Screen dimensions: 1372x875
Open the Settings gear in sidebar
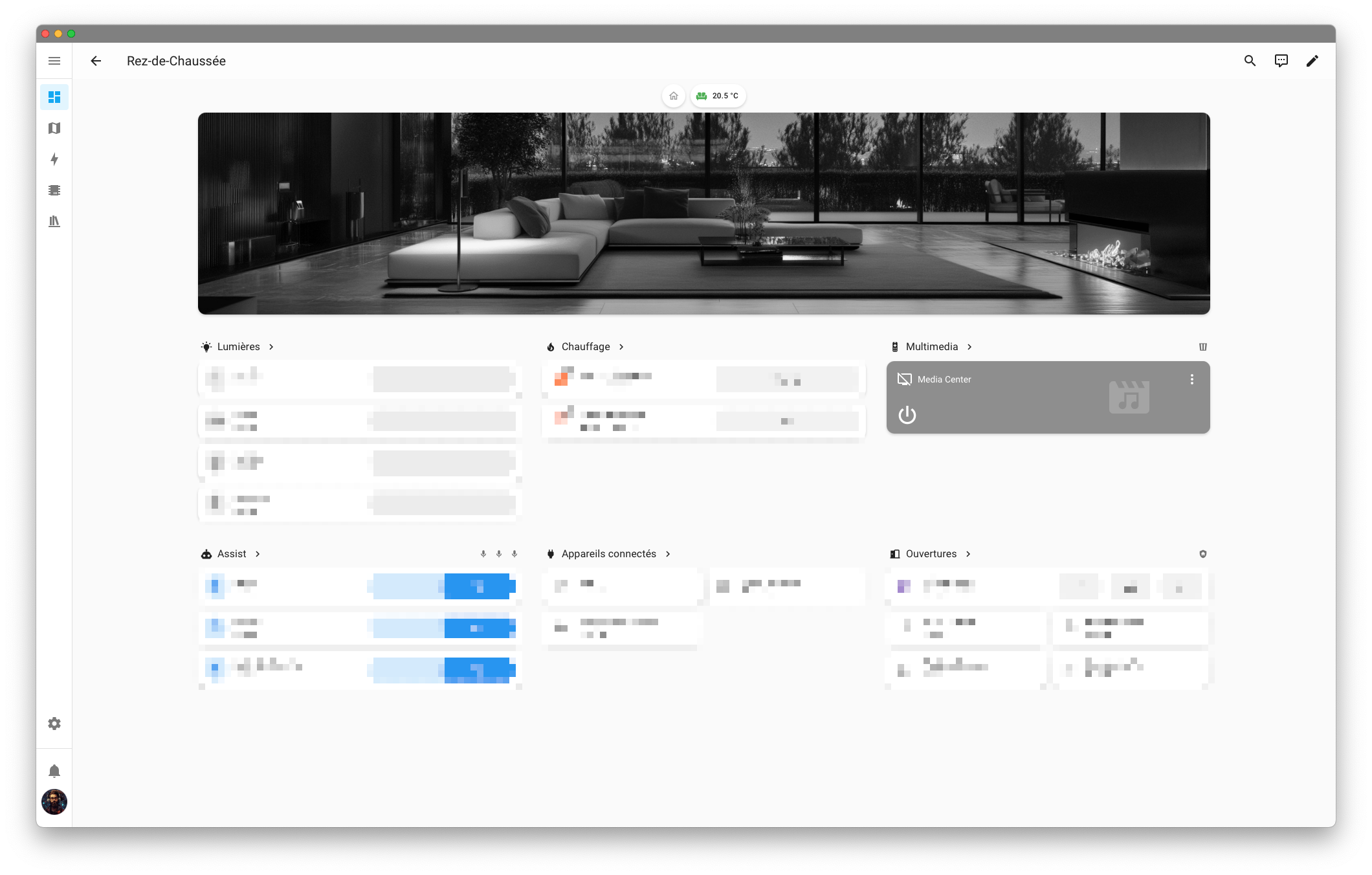[x=54, y=724]
